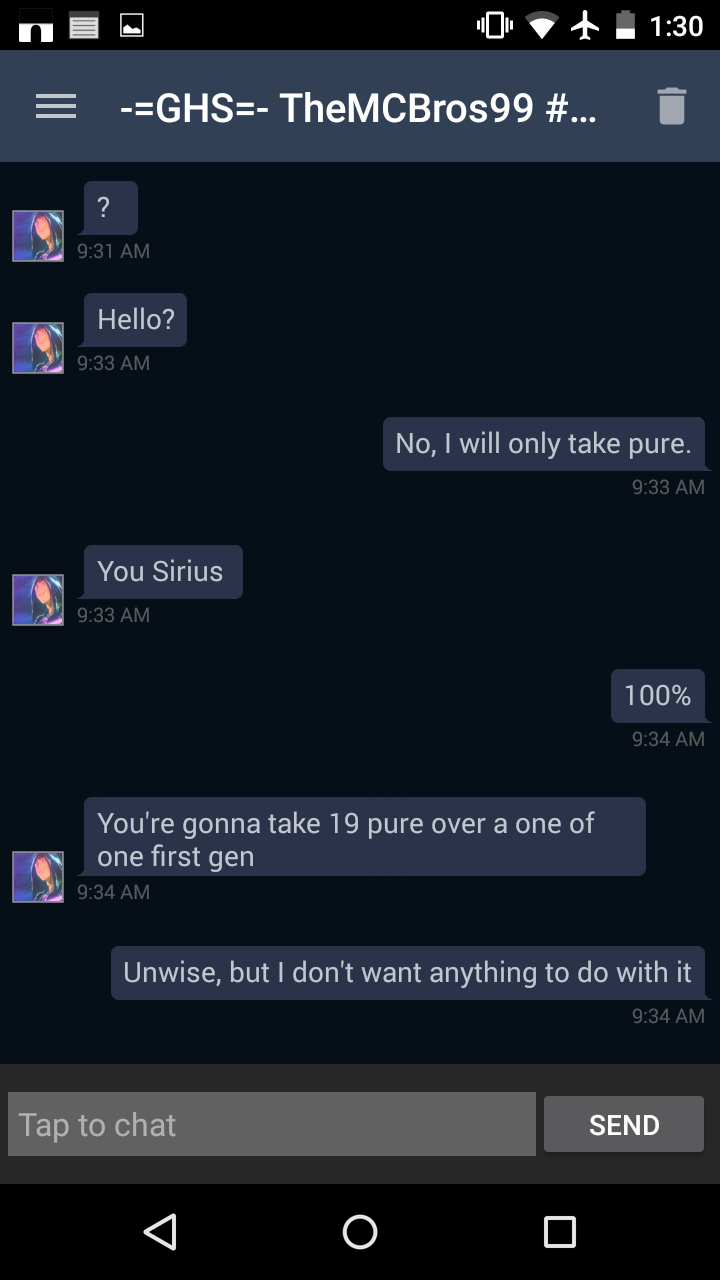This screenshot has width=720, height=1280.
Task: Tap avatar beside "You Sirius" message
Action: pyautogui.click(x=38, y=600)
